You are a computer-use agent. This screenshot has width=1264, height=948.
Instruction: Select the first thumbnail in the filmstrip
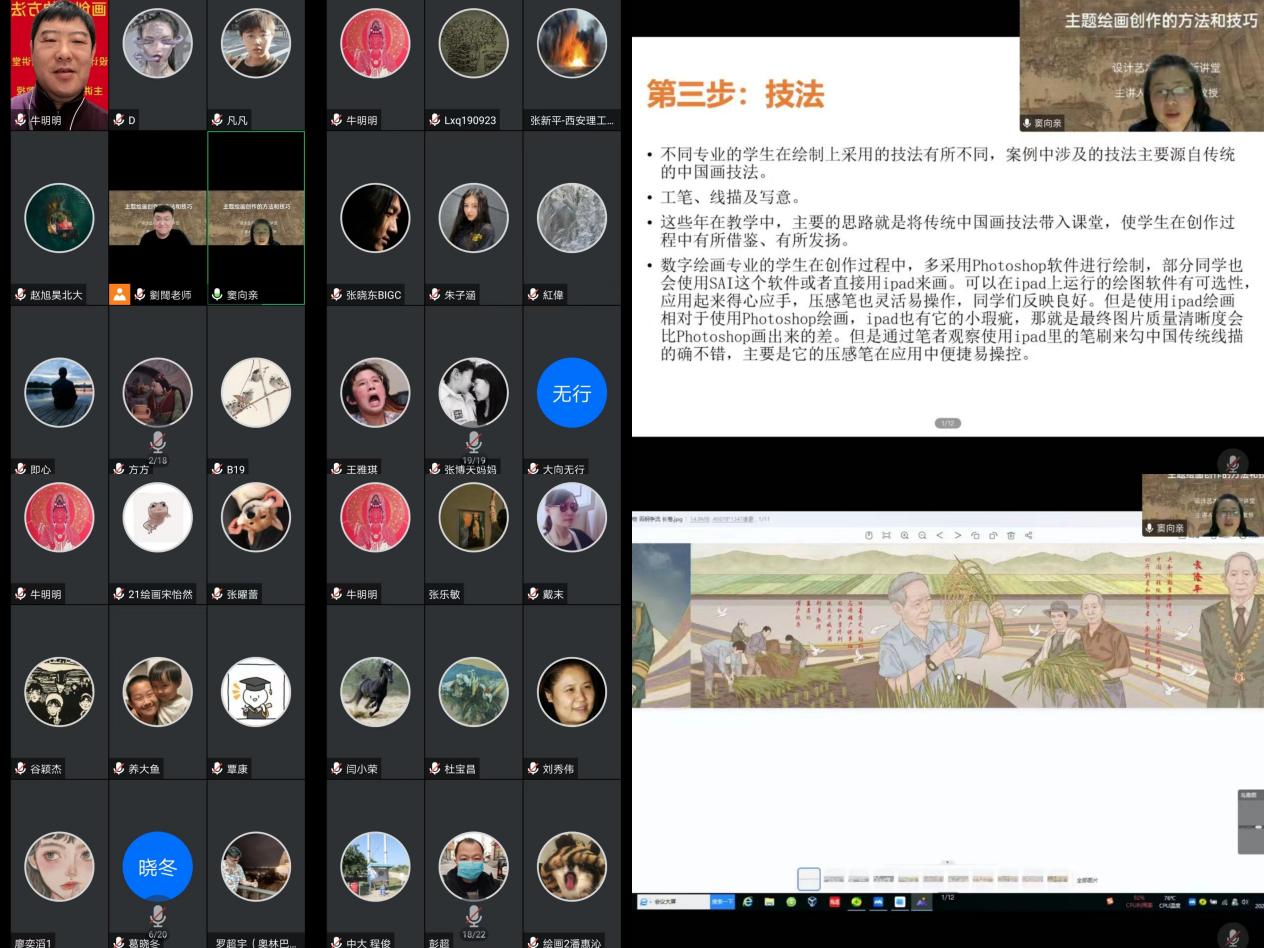click(x=809, y=879)
